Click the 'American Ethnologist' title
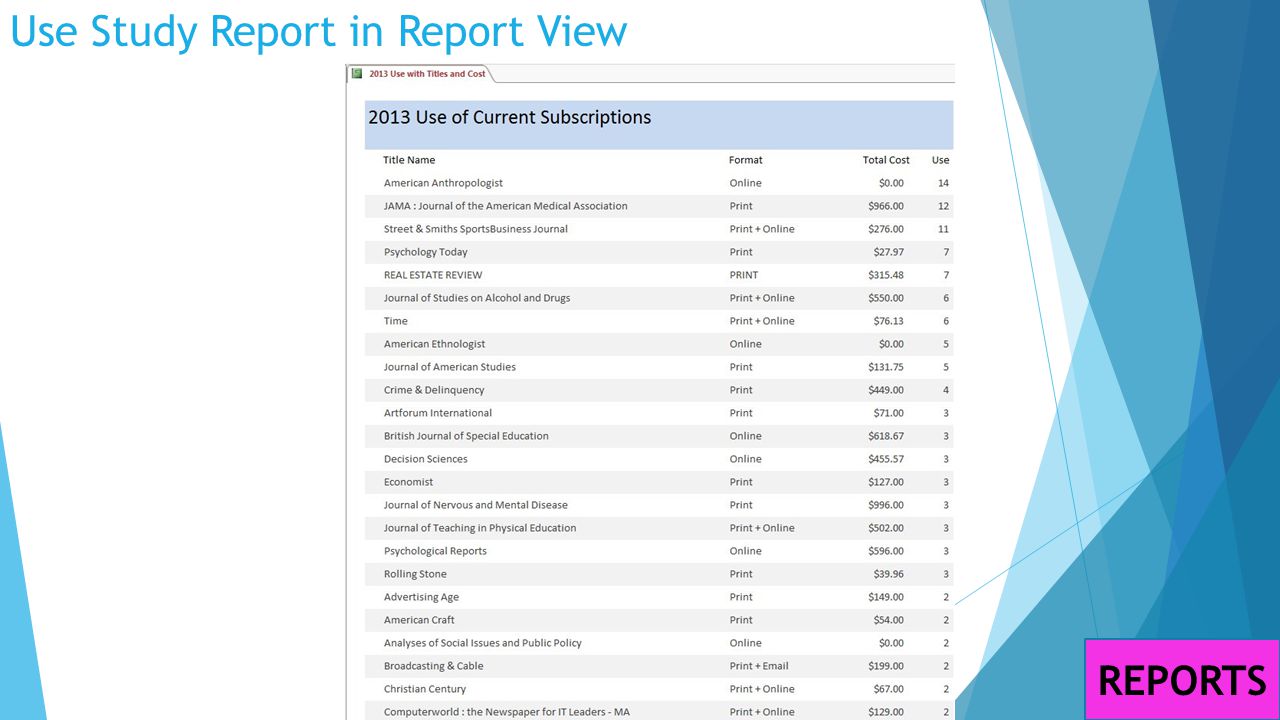Screen dimensions: 1280x720 pos(435,344)
